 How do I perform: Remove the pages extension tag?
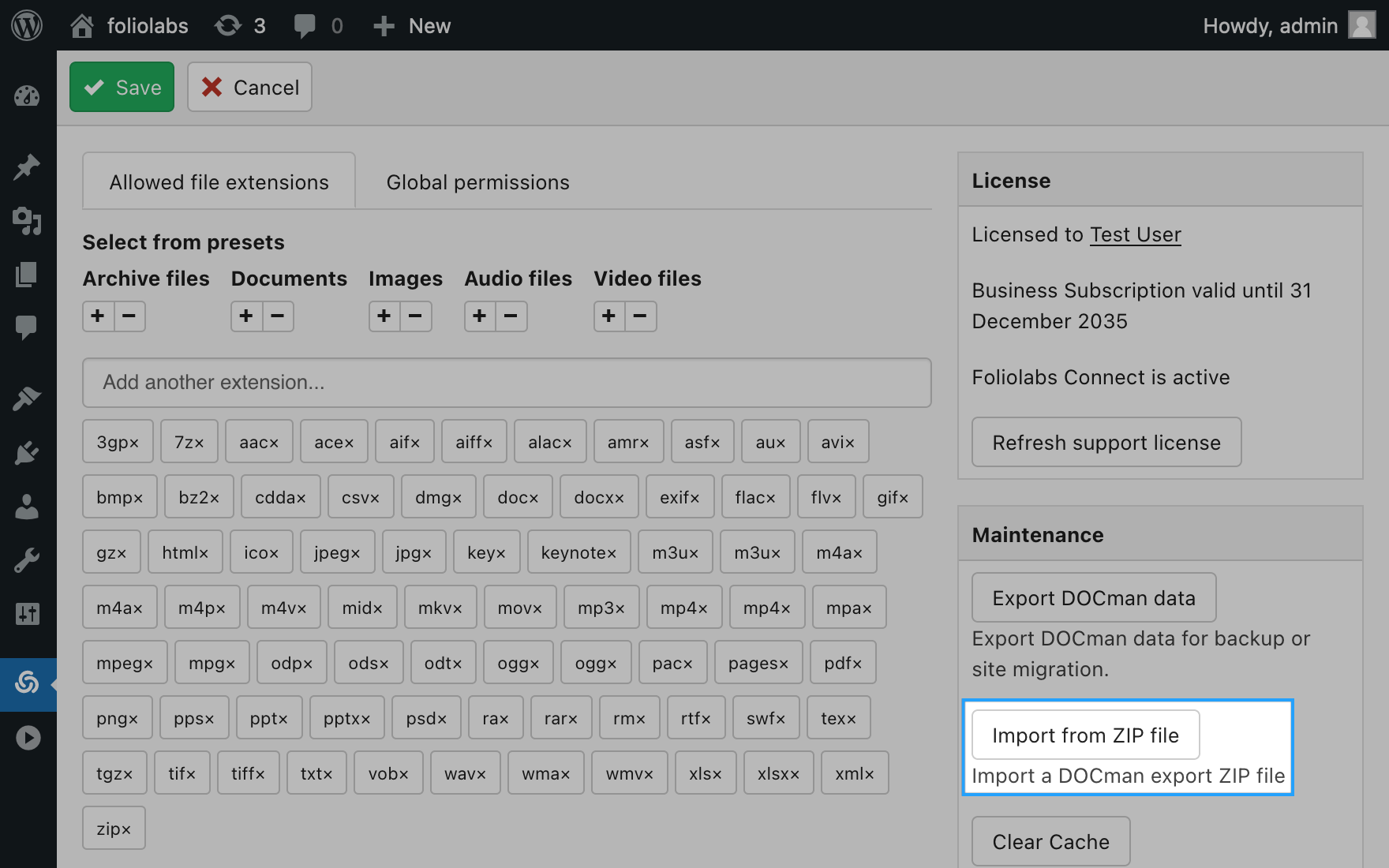click(x=784, y=664)
